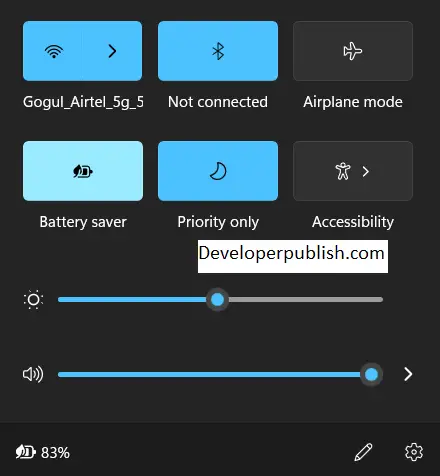Image resolution: width=440 pixels, height=476 pixels.
Task: Click the Gogul_Airtel_5g_5 network label
Action: click(x=83, y=102)
